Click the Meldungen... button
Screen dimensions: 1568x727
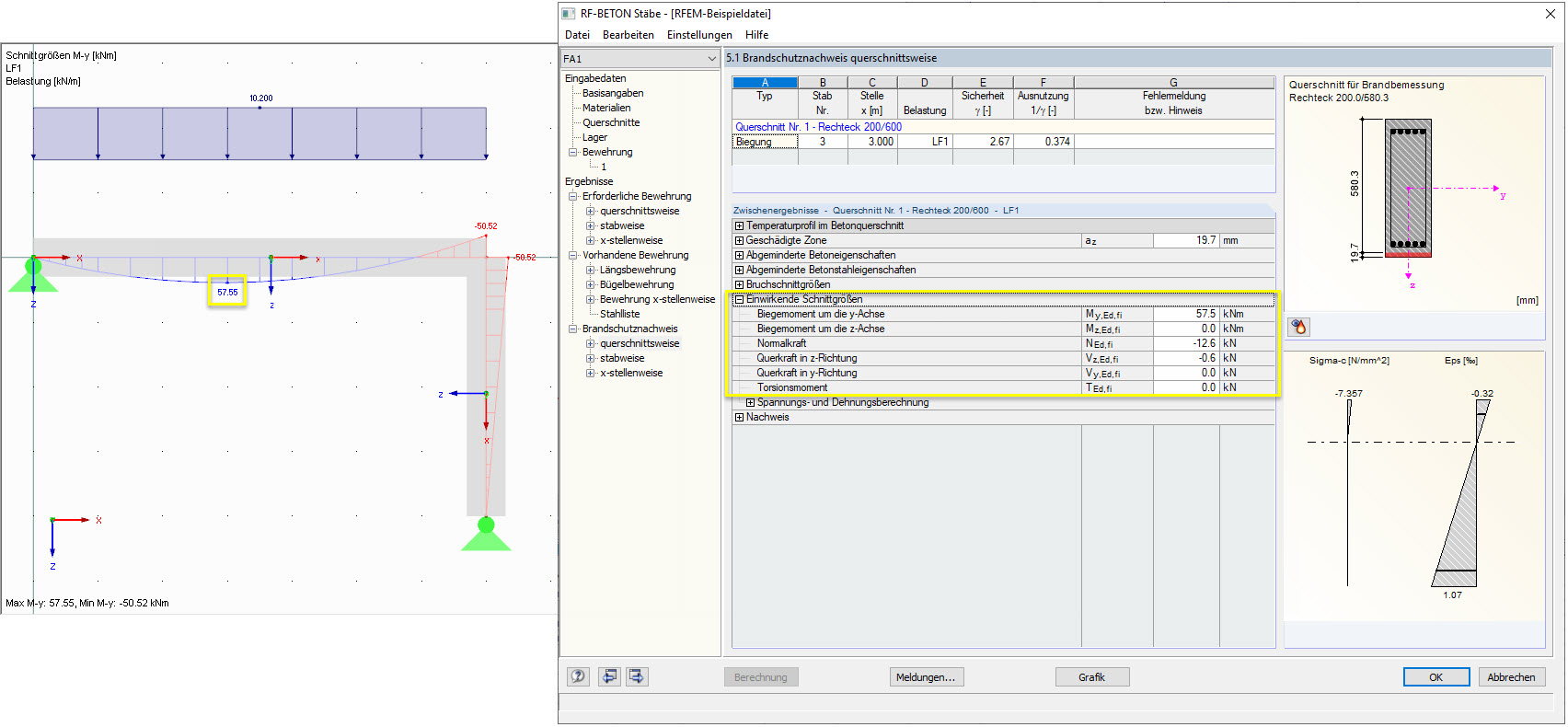coord(927,677)
